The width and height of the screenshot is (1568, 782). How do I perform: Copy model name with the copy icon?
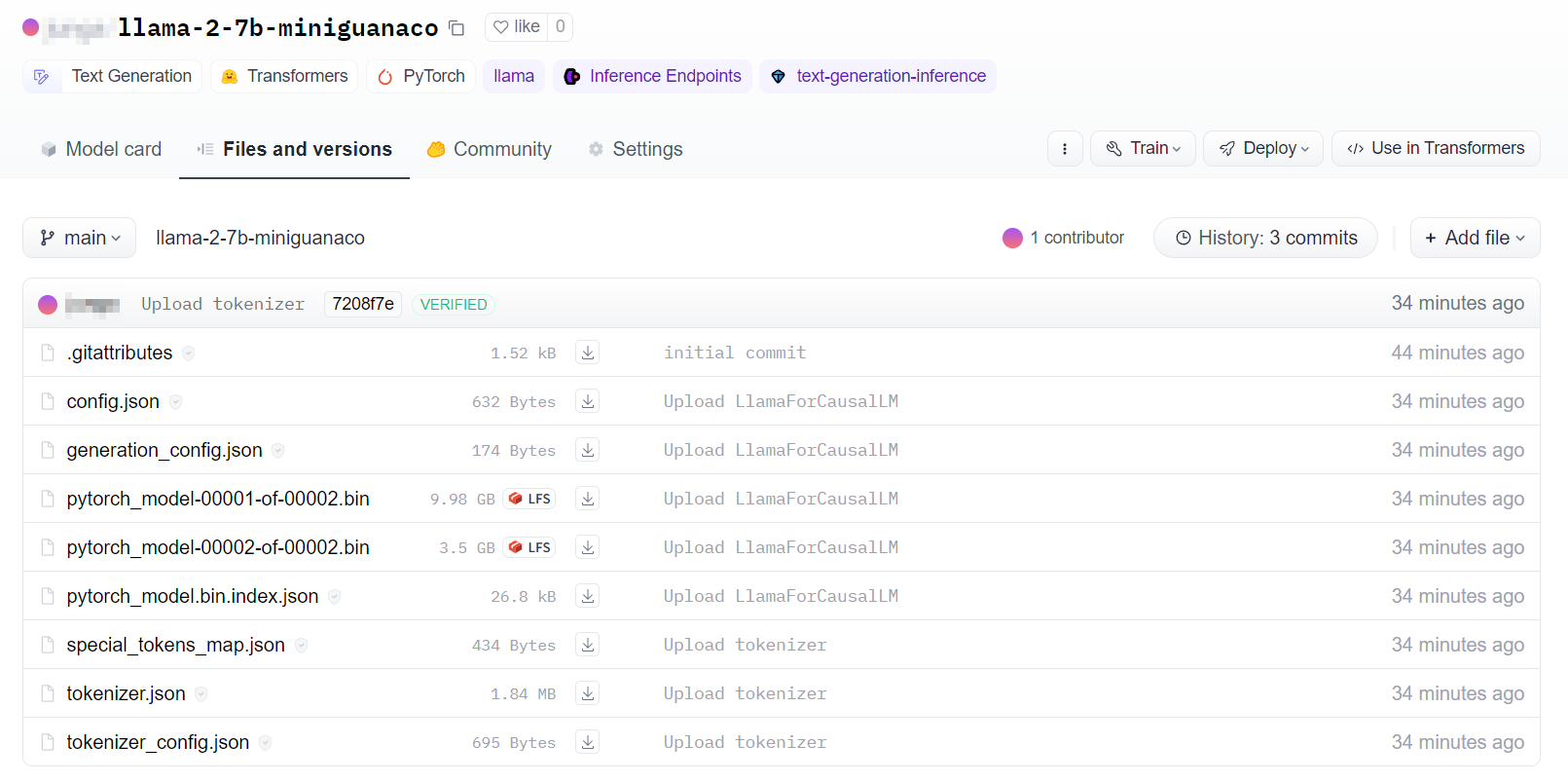456,28
